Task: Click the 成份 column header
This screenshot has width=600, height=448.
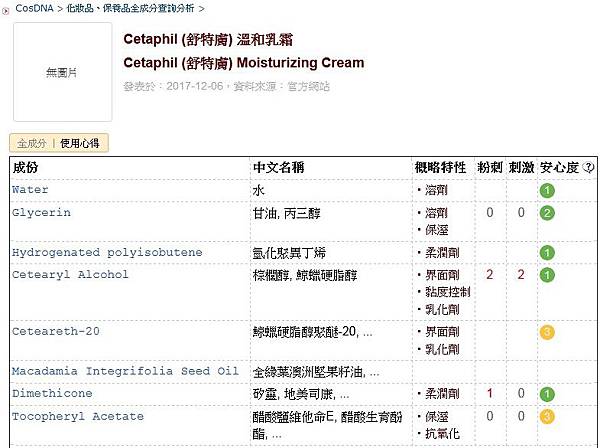Action: pyautogui.click(x=25, y=168)
